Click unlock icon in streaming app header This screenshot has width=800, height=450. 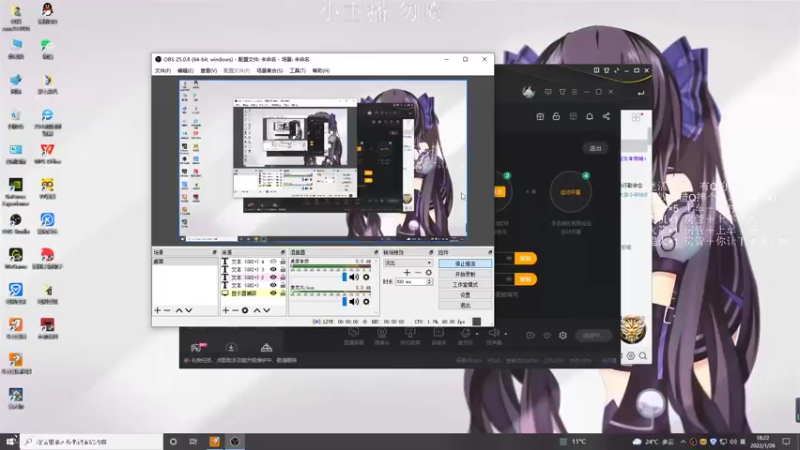click(556, 116)
